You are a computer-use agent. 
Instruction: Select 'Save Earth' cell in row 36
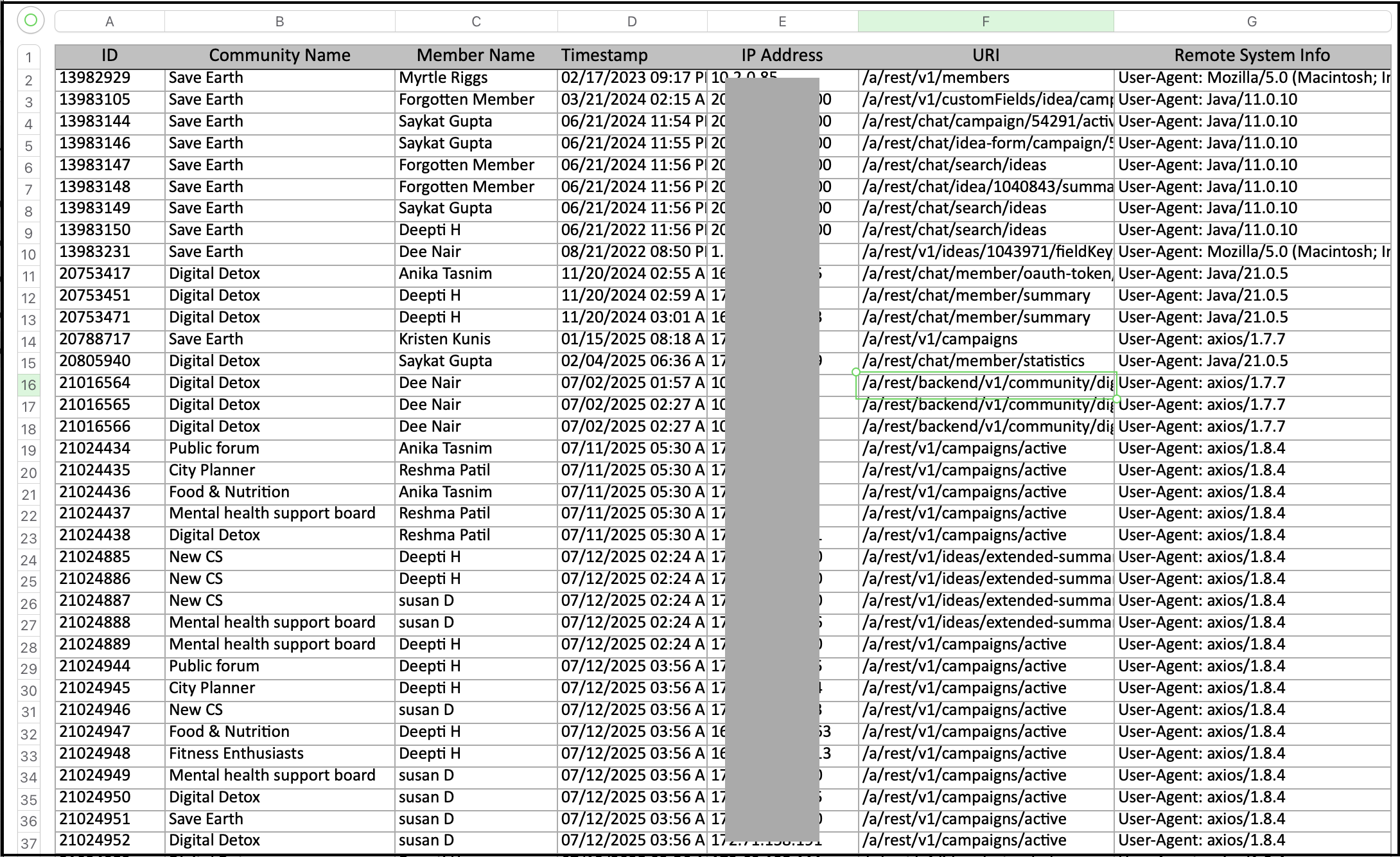click(280, 820)
